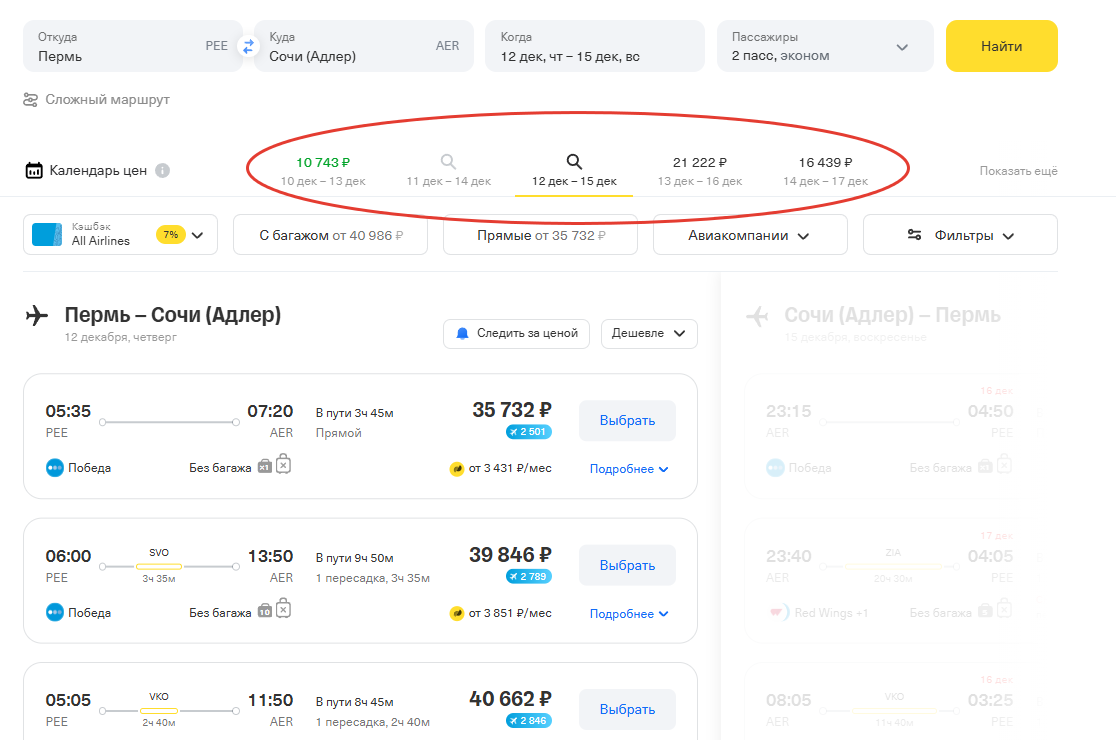Image resolution: width=1116 pixels, height=740 pixels.
Task: Toggle the С багажом filter
Action: click(330, 235)
